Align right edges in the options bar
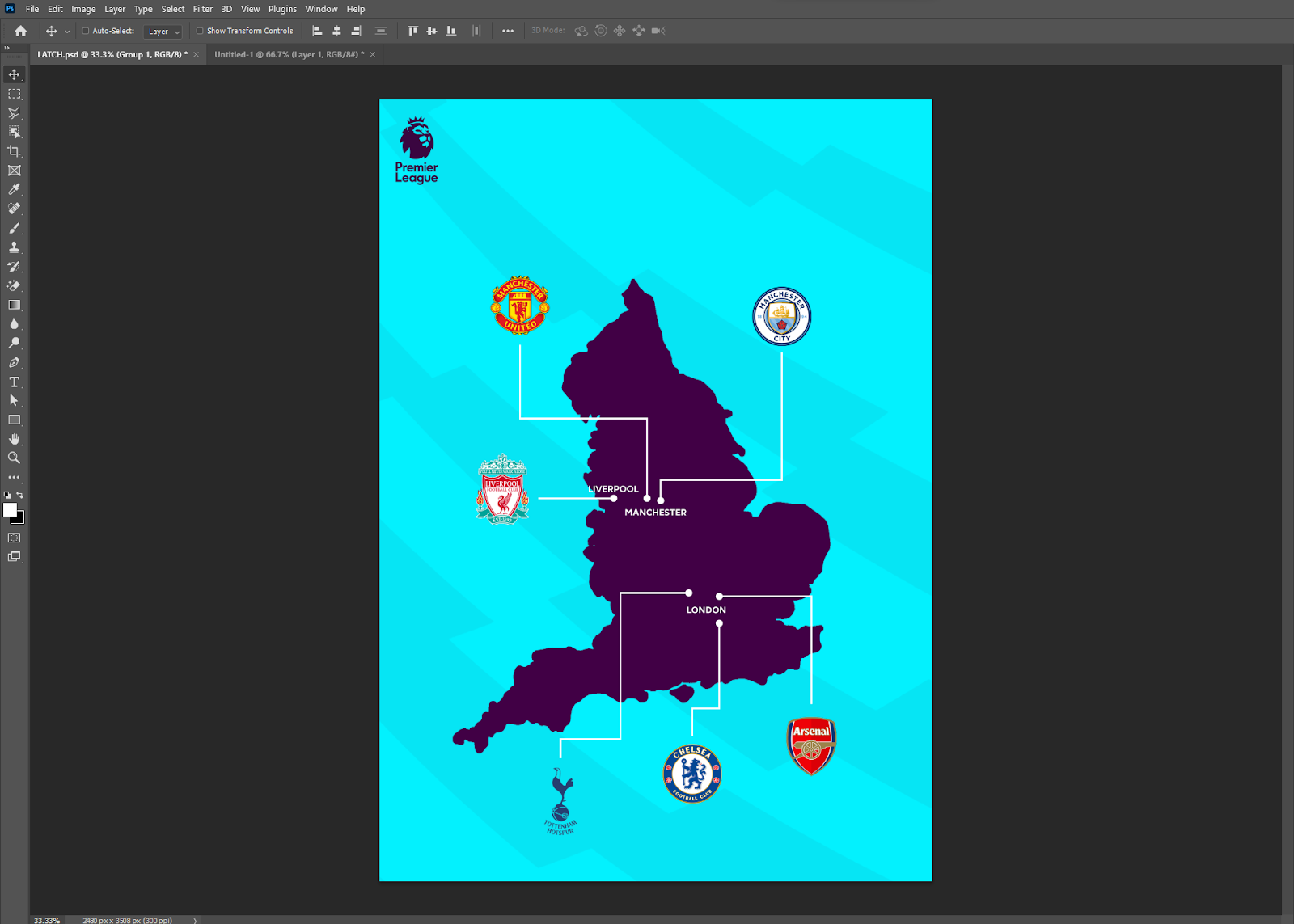The height and width of the screenshot is (924, 1294). (x=356, y=31)
